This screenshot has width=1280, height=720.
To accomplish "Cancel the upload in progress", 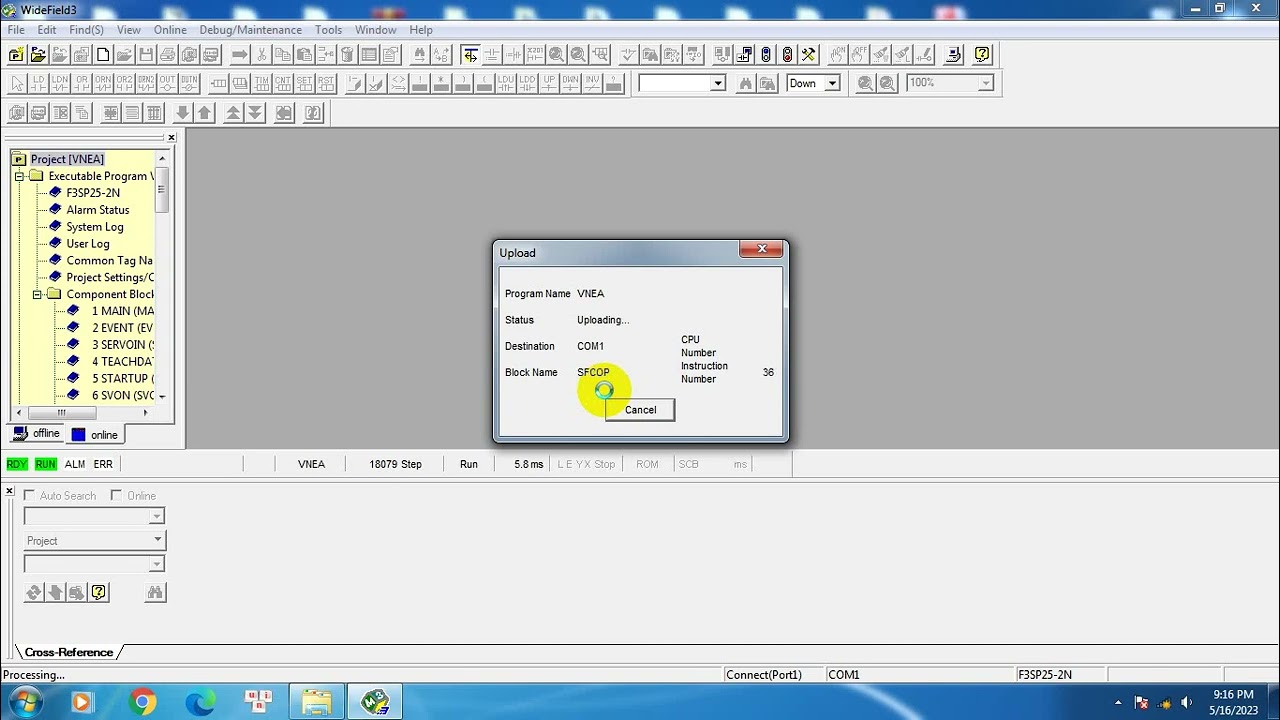I will pyautogui.click(x=640, y=410).
